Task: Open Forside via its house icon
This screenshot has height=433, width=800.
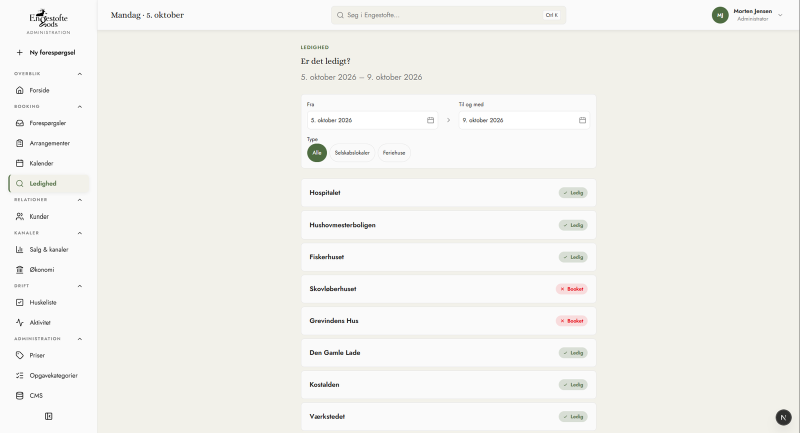Action: click(x=19, y=90)
